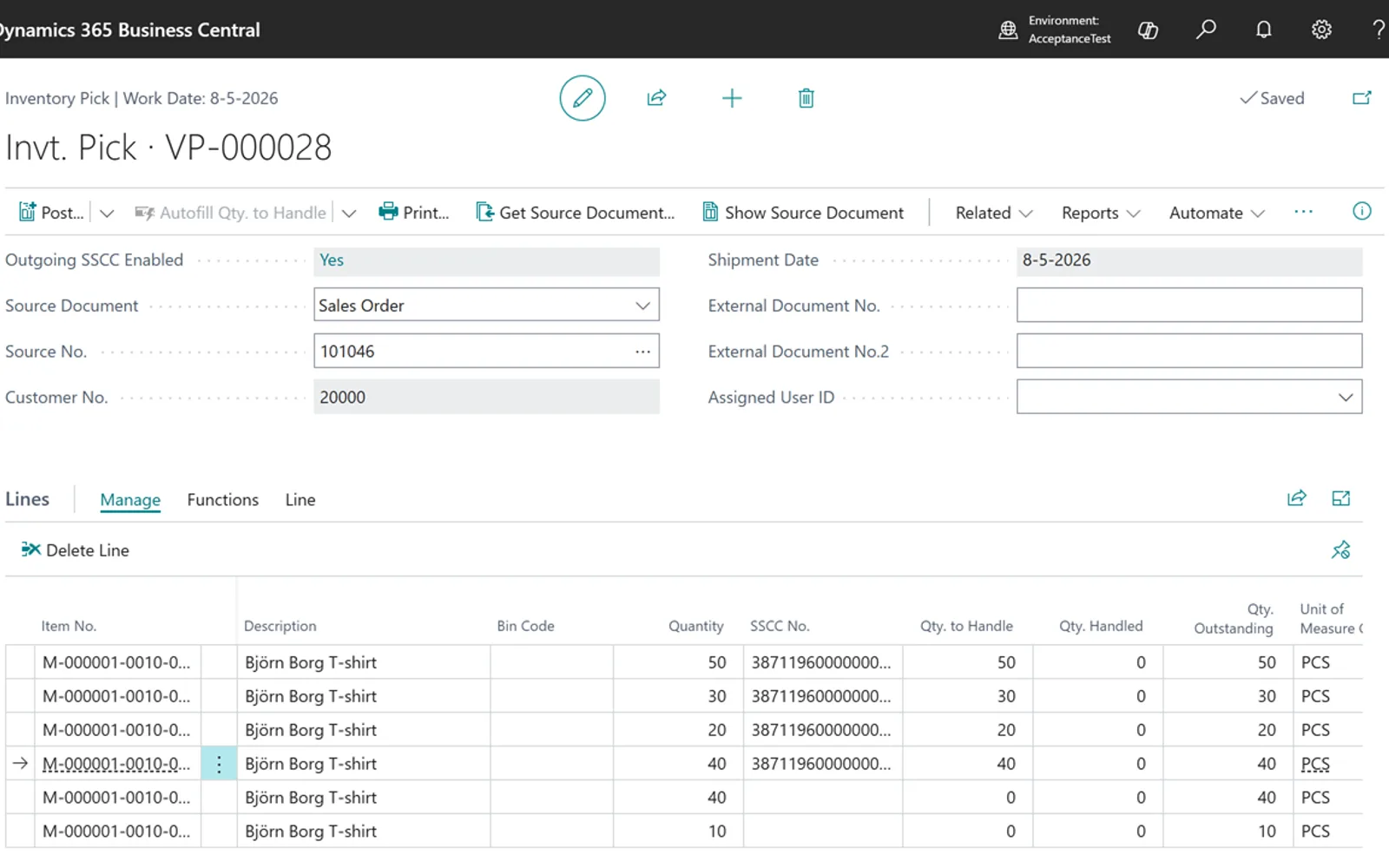This screenshot has height=868, width=1389.
Task: Click Post... action
Action: pyautogui.click(x=52, y=213)
